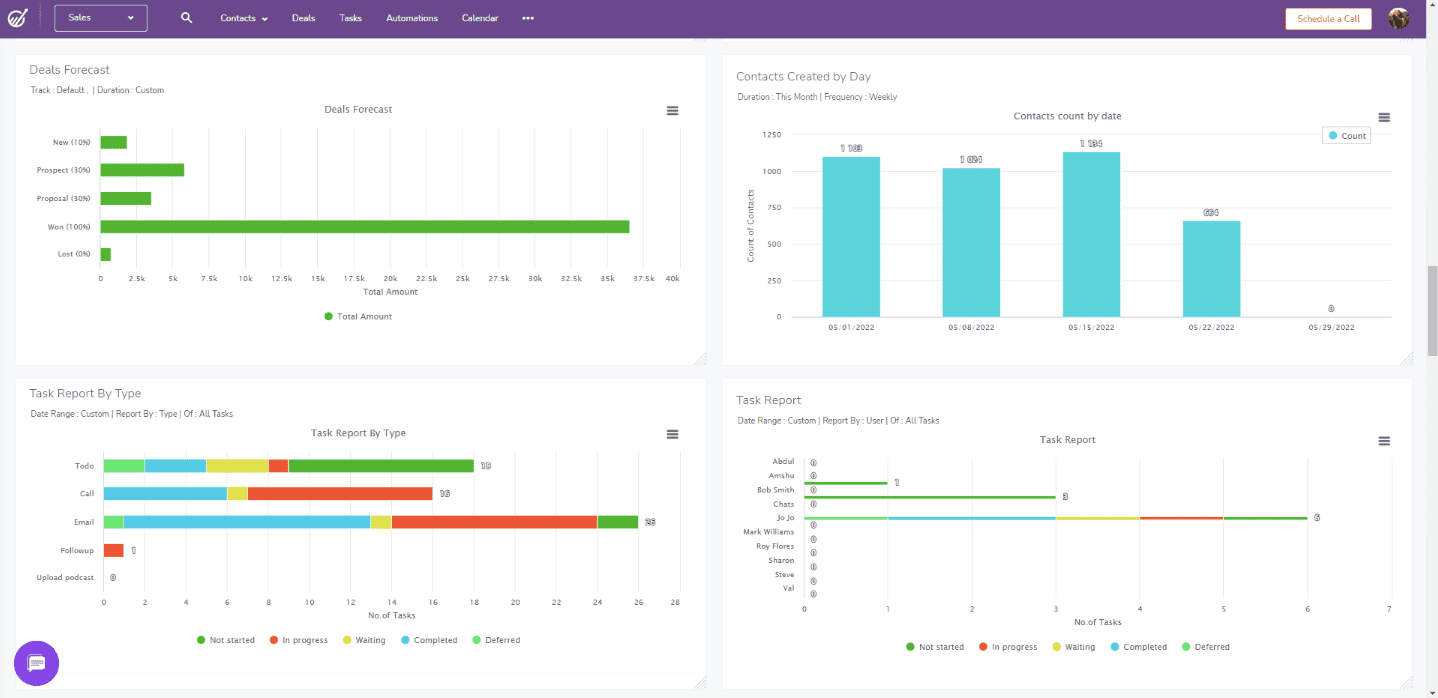Viewport: 1438px width, 698px height.
Task: Toggle Completed legend in Task Report By Type
Action: click(x=428, y=640)
